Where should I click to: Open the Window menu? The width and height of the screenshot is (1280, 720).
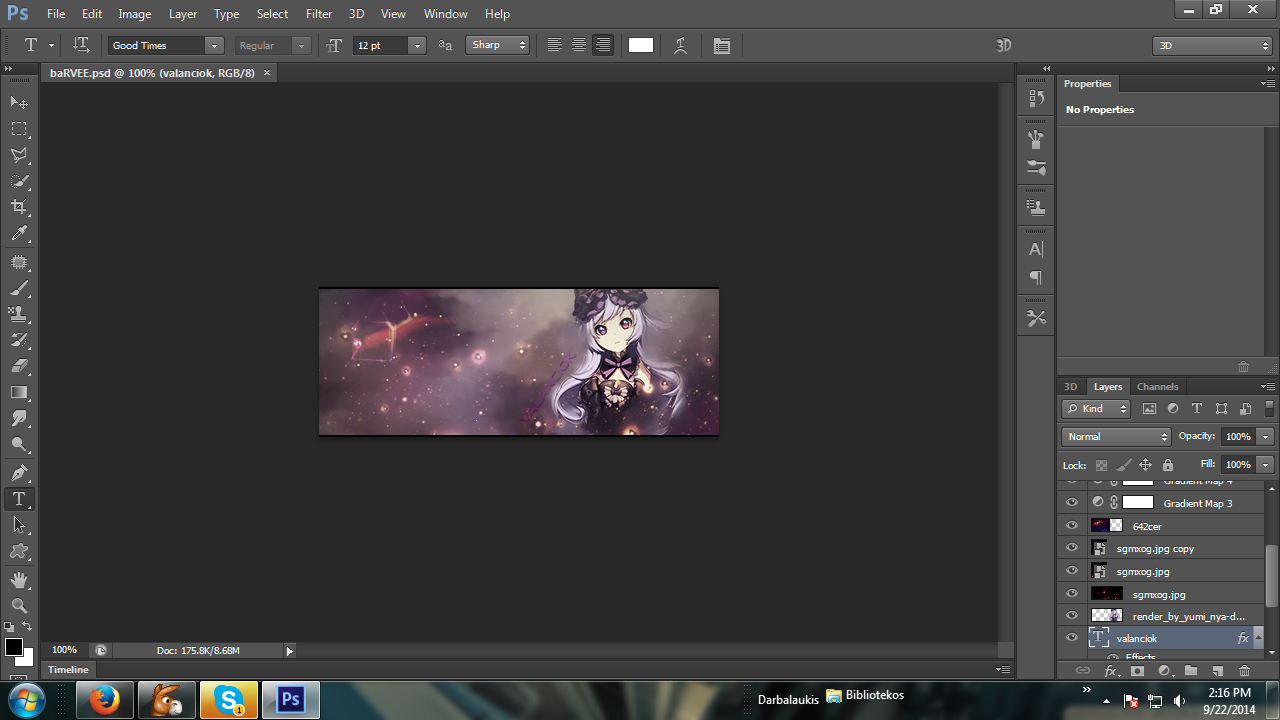pos(445,14)
